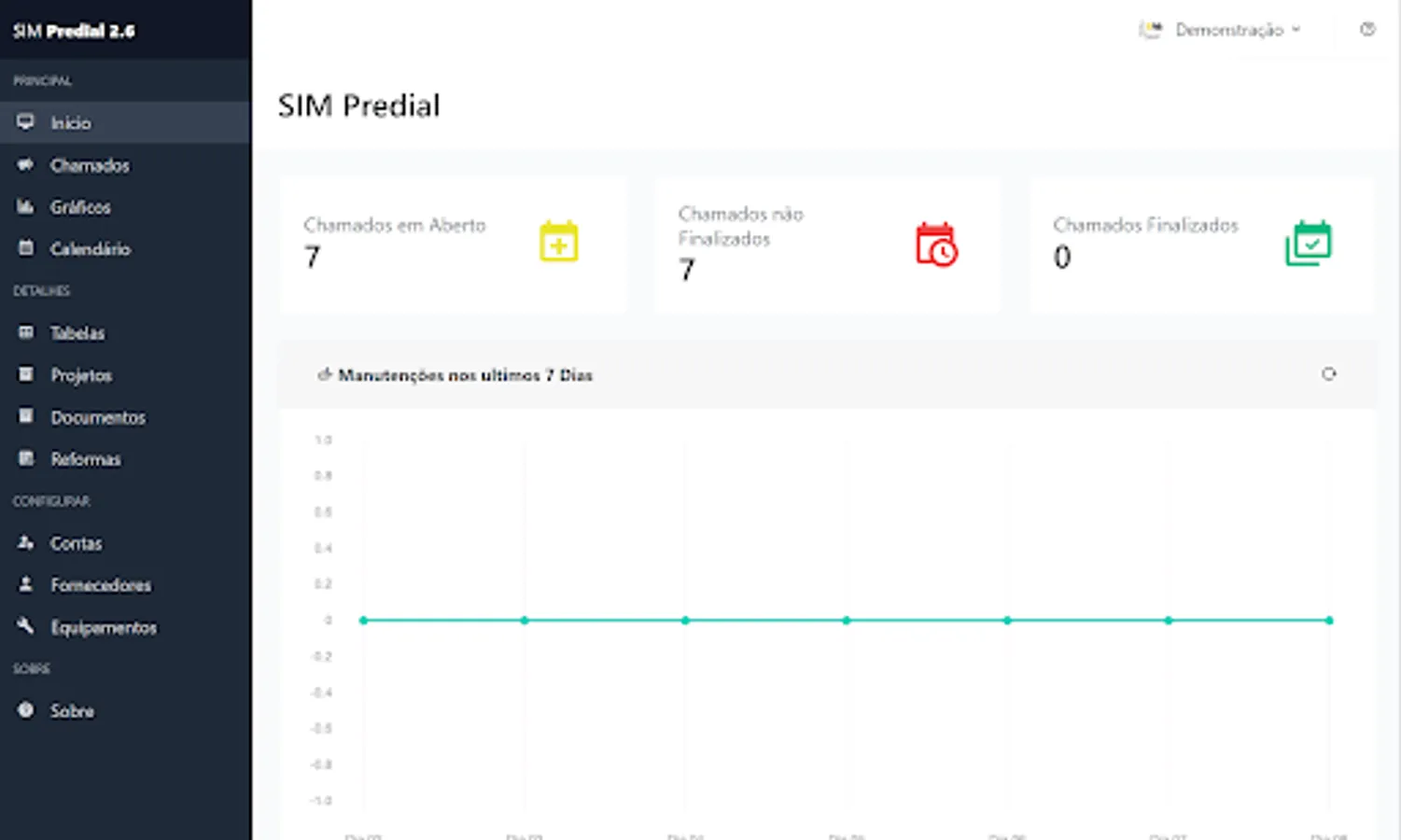The height and width of the screenshot is (840, 1401).
Task: Click the Chamados Finalizados label
Action: click(x=1145, y=225)
